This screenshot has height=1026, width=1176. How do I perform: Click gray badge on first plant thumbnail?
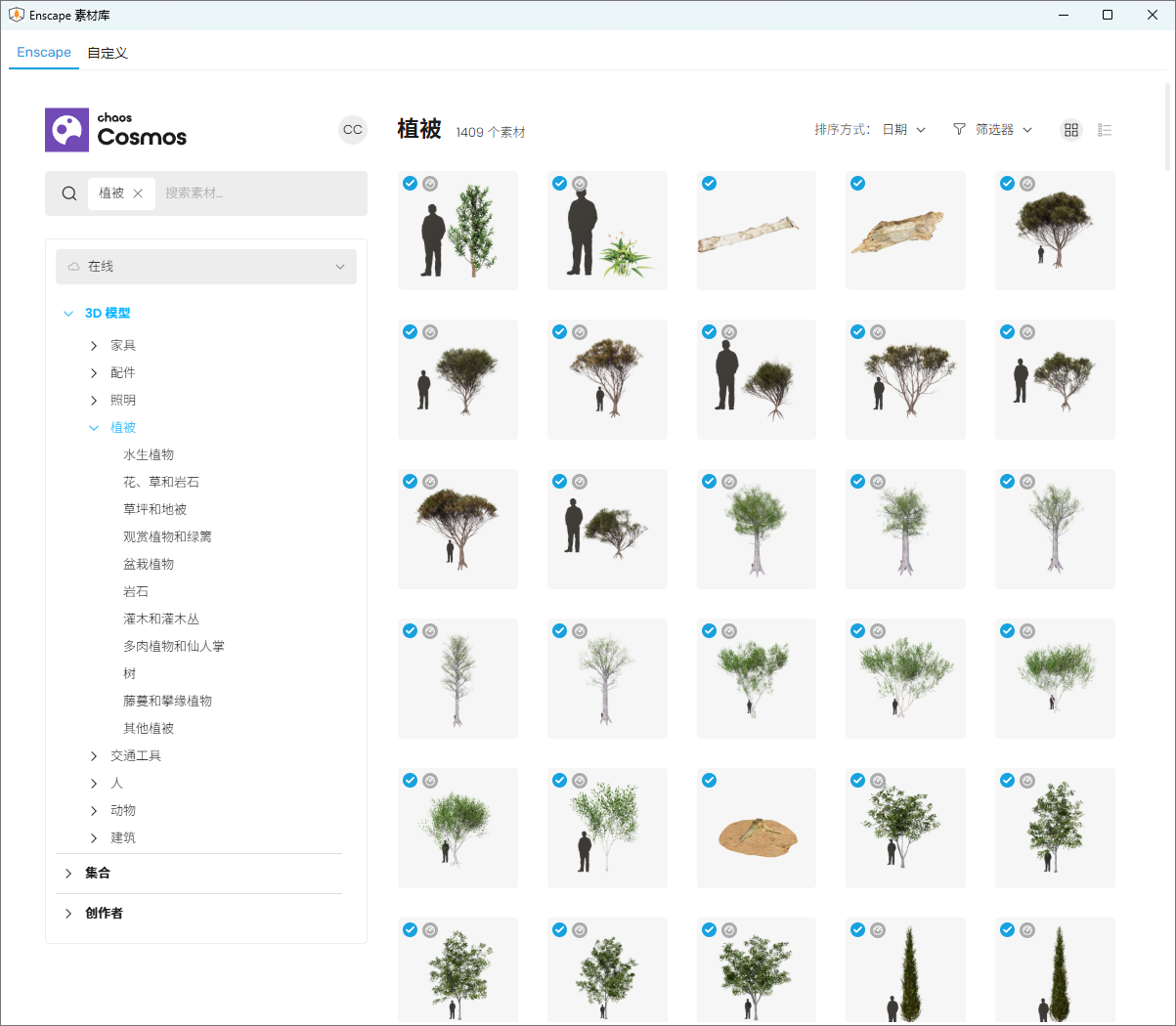430,183
